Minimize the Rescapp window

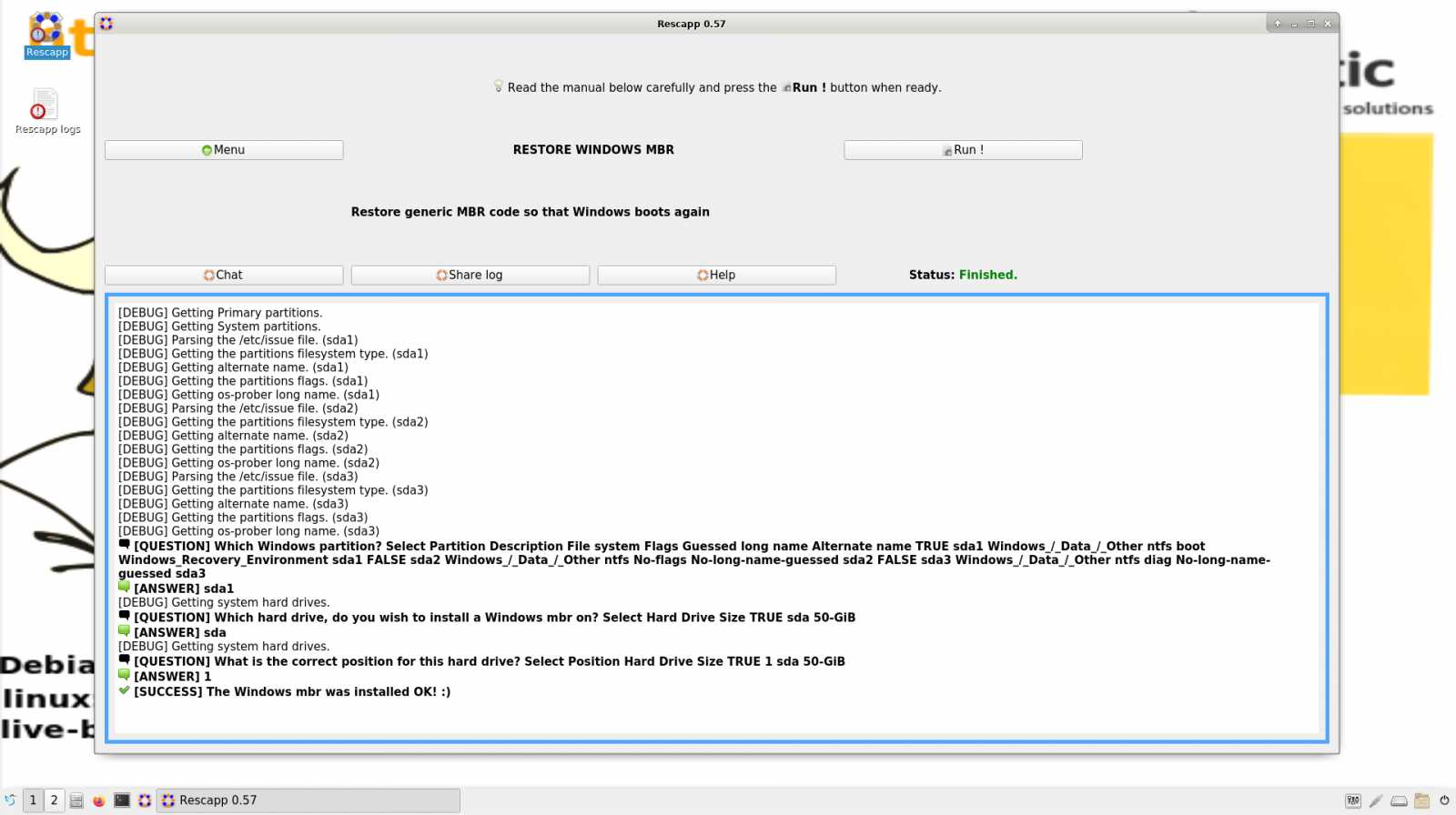pyautogui.click(x=1294, y=24)
